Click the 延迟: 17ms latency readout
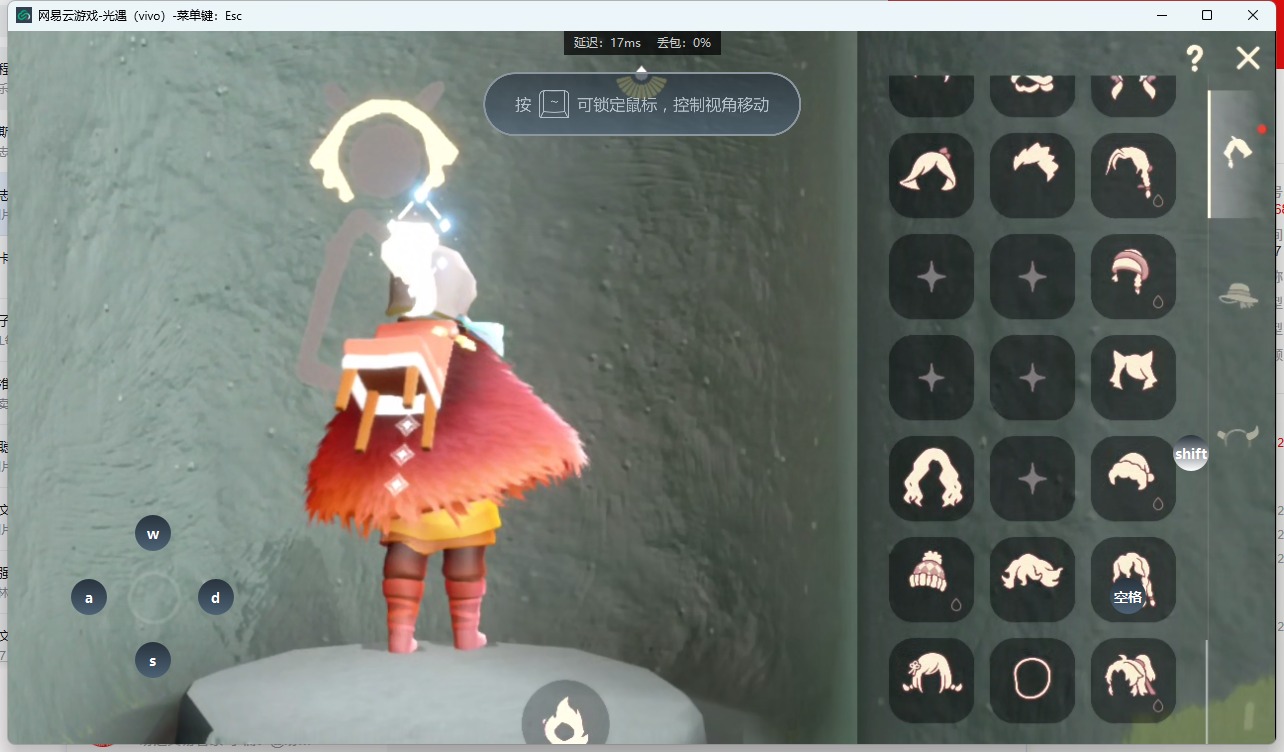 [x=607, y=43]
